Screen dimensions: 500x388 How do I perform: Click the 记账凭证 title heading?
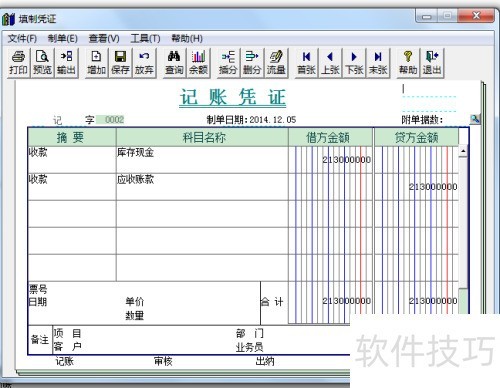click(x=233, y=98)
